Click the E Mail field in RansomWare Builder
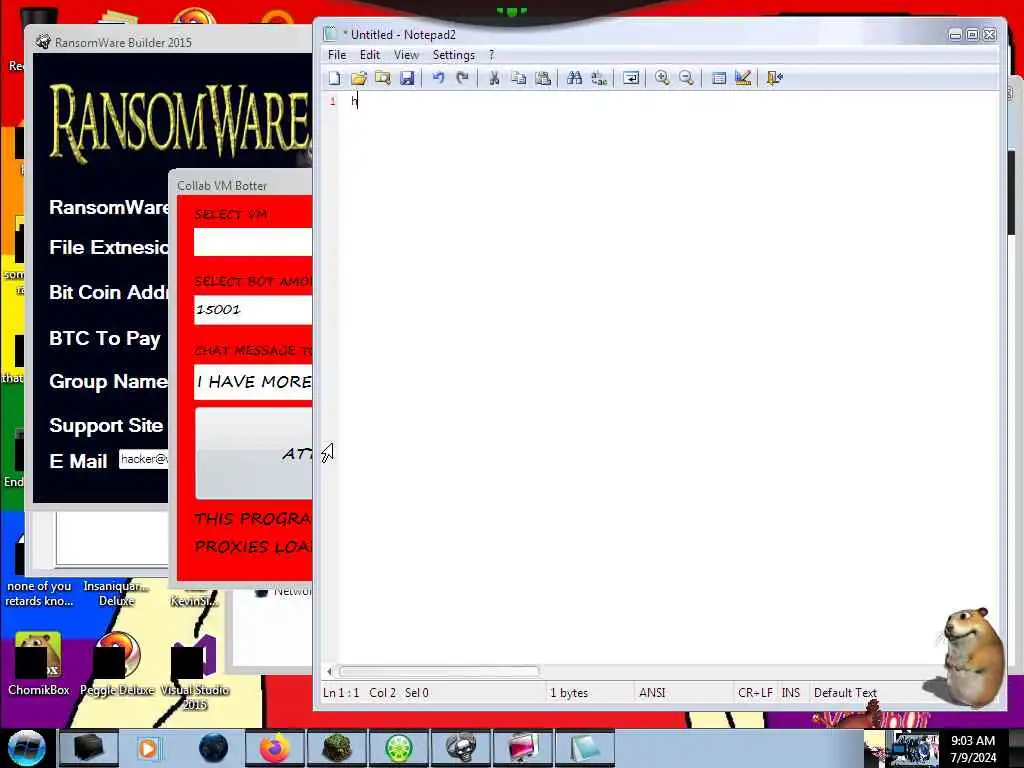This screenshot has height=768, width=1024. pyautogui.click(x=144, y=459)
